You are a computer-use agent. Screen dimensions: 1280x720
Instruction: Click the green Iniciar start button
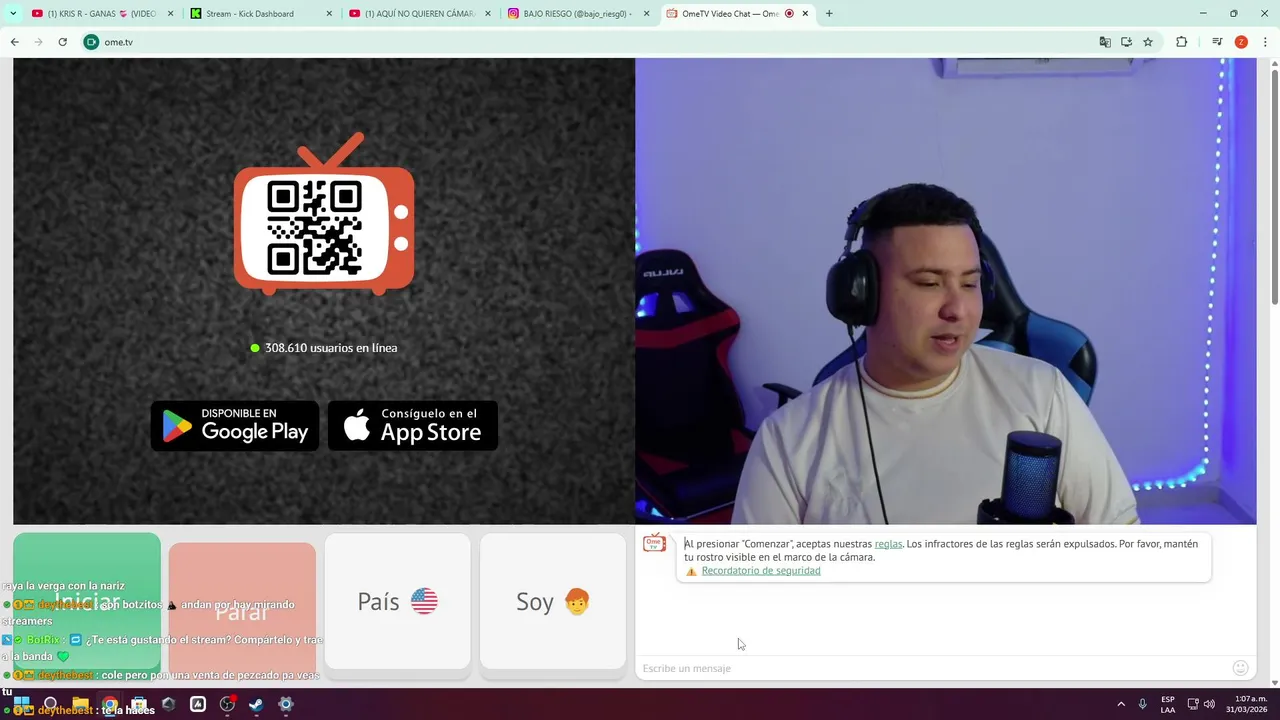click(x=87, y=601)
